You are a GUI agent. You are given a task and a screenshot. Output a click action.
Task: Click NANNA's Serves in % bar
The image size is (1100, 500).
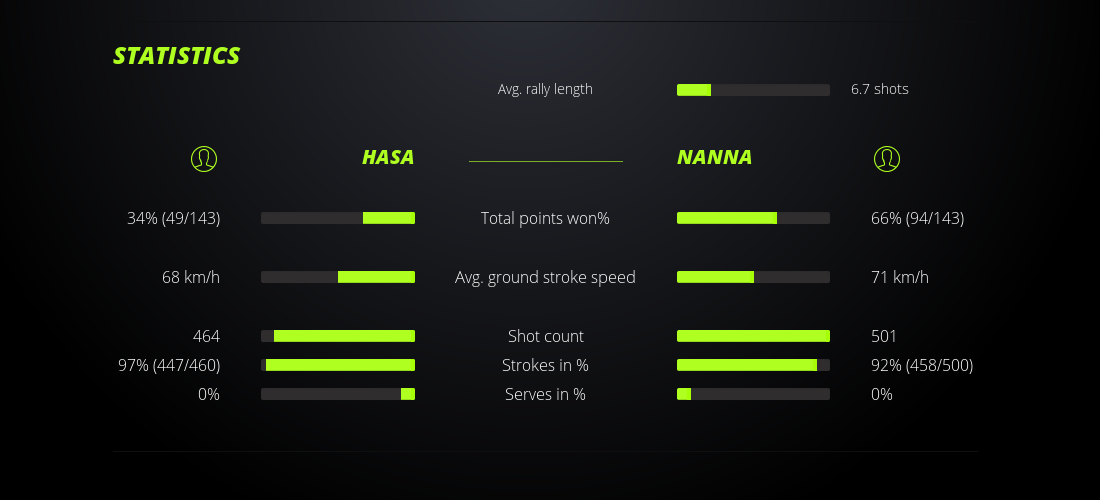click(753, 394)
